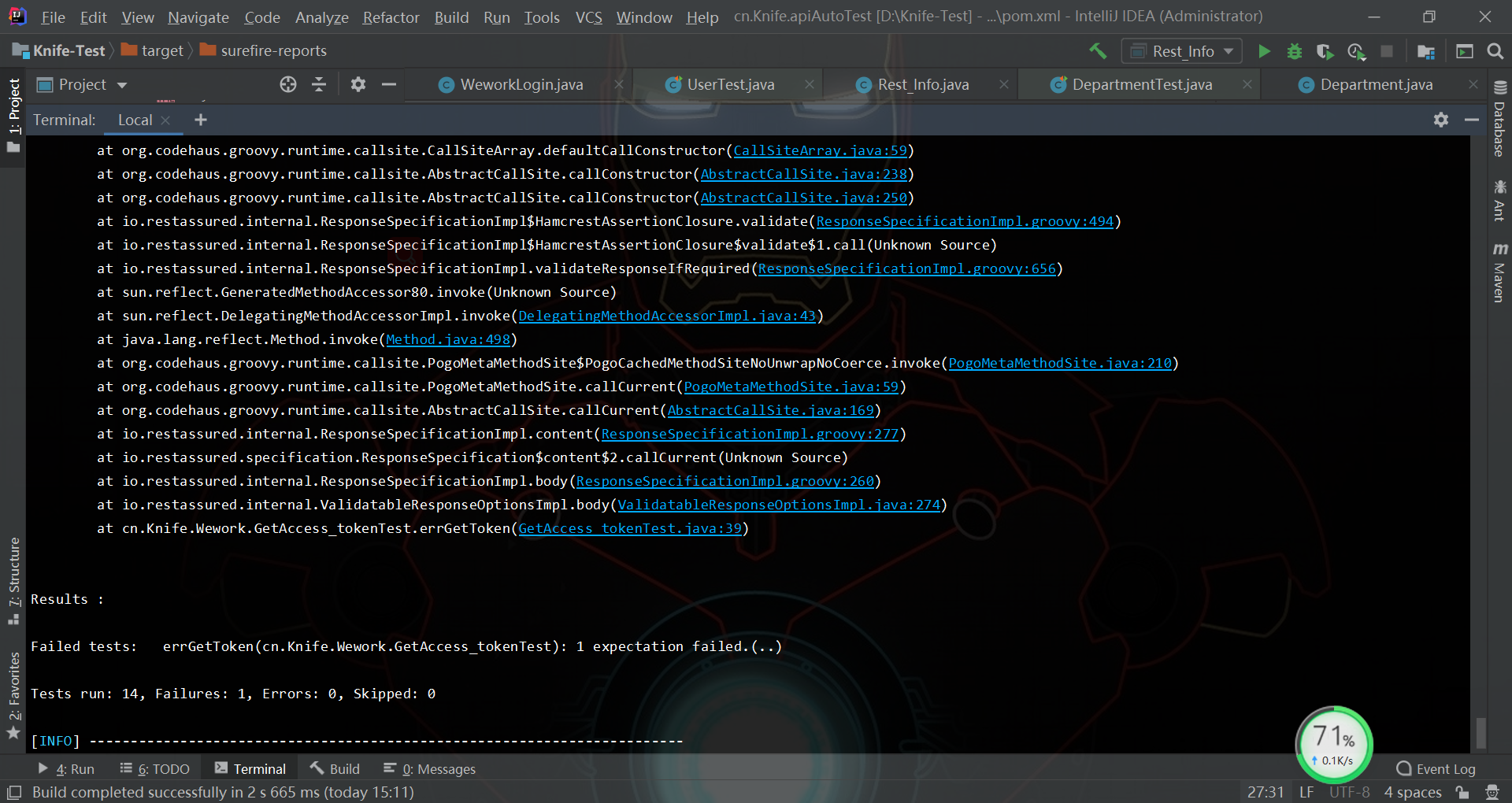The image size is (1512, 803).
Task: Add a new terminal session
Action: (x=201, y=120)
